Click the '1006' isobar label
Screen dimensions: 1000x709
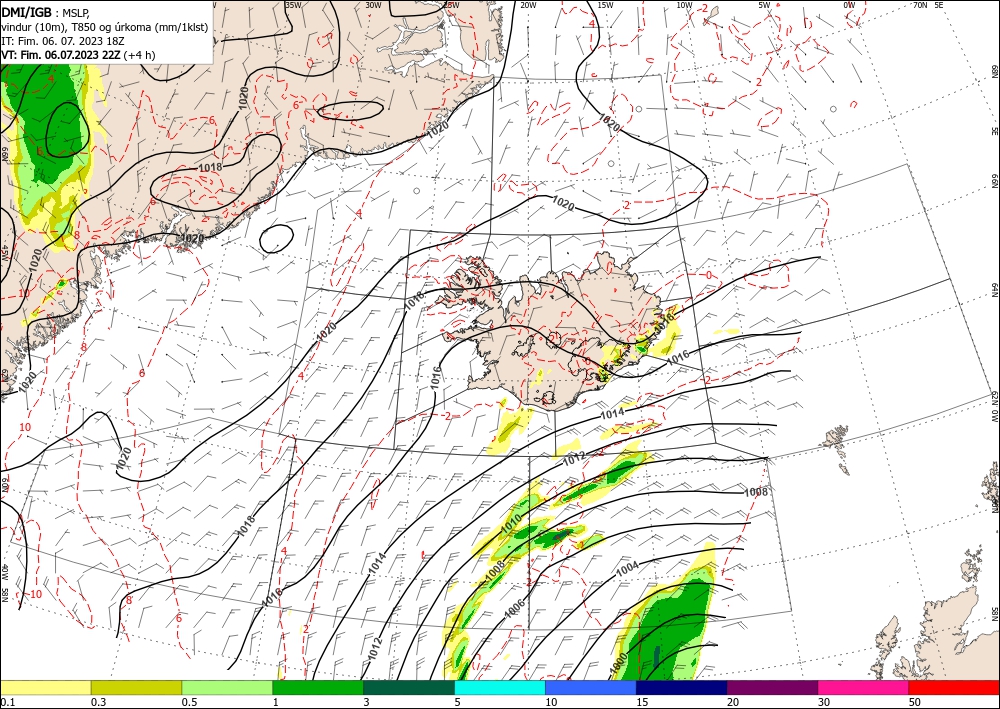(x=515, y=608)
